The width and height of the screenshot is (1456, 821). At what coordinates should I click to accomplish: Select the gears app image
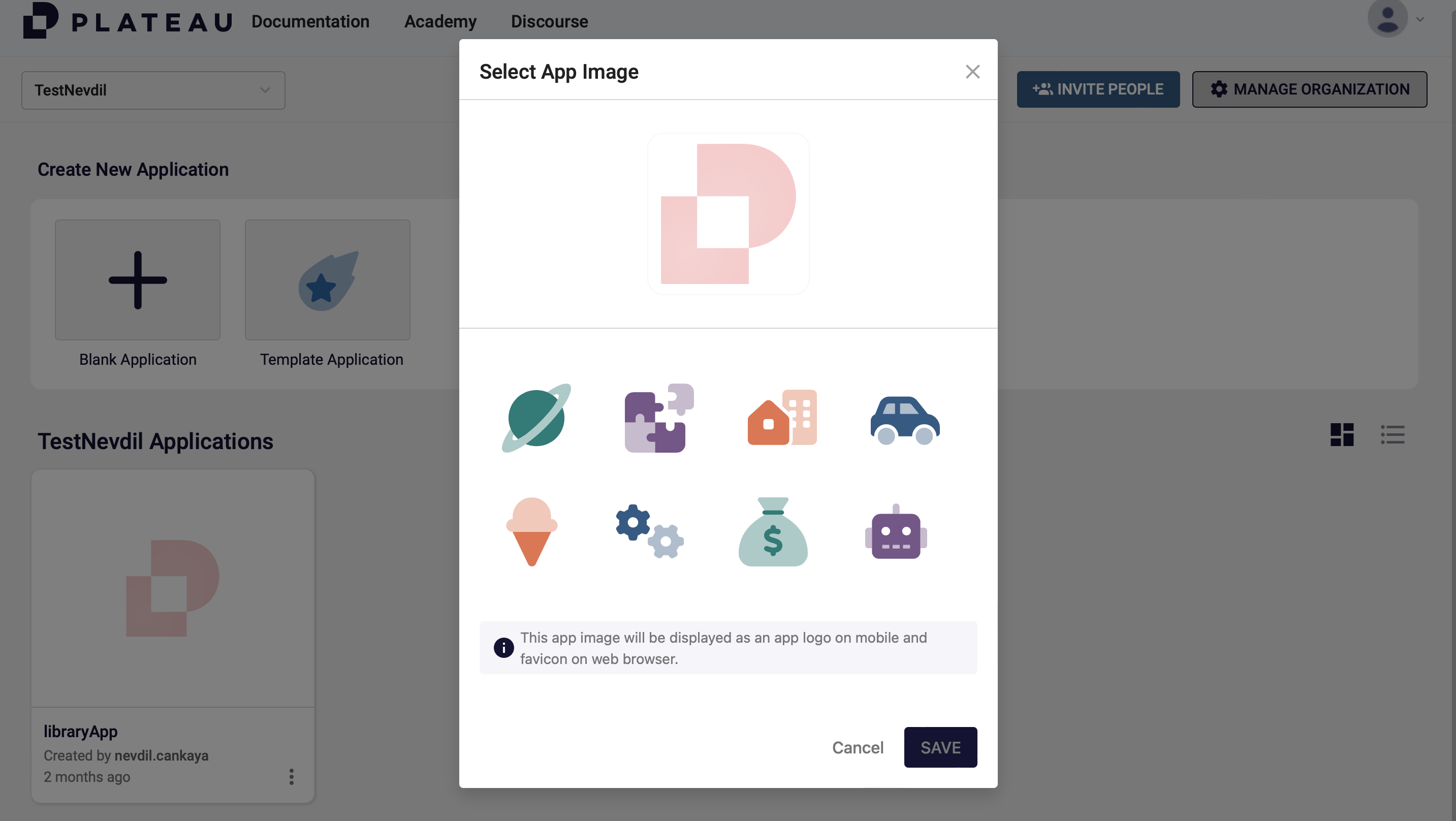pyautogui.click(x=650, y=531)
